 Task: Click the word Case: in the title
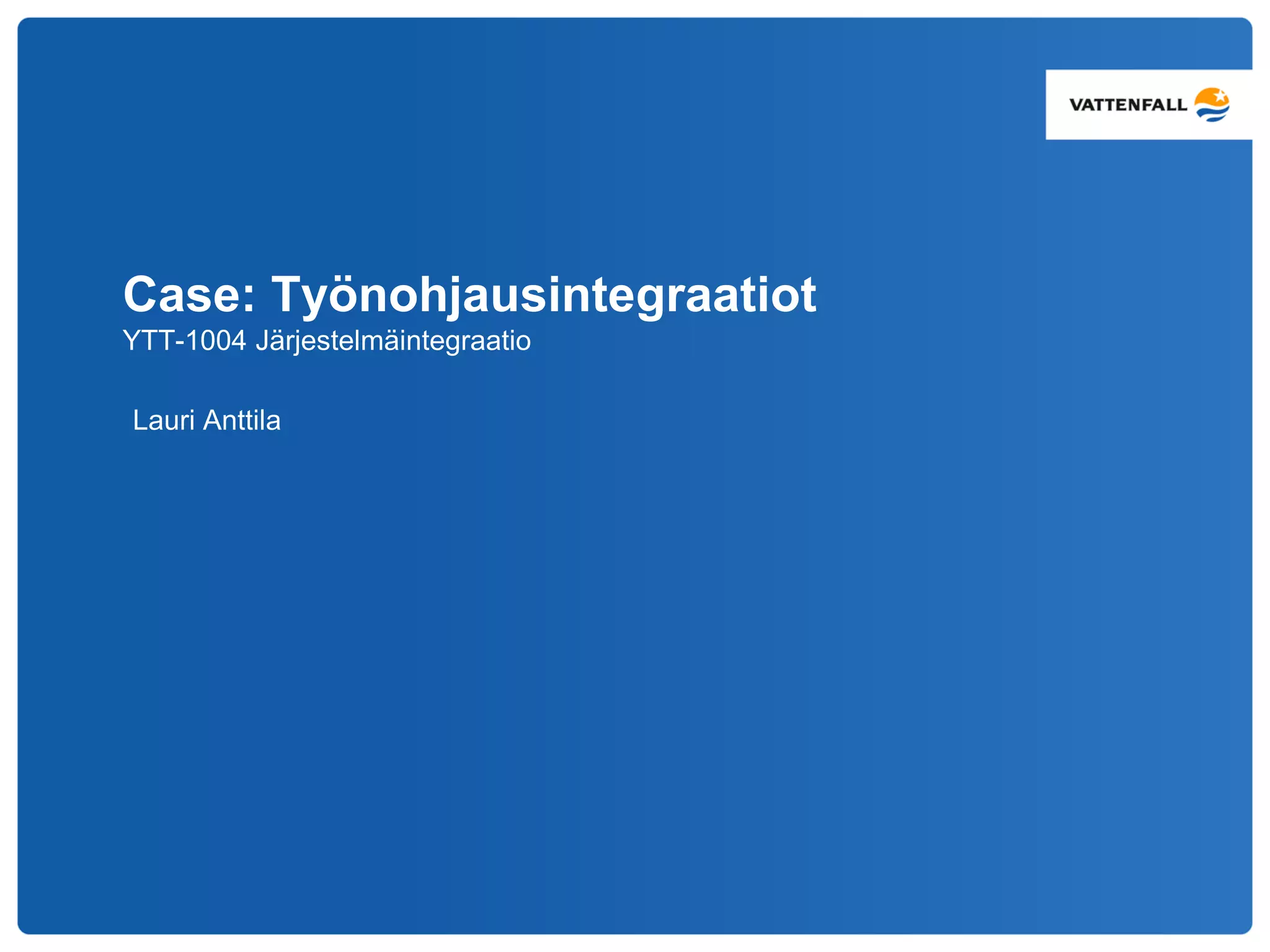coord(189,294)
